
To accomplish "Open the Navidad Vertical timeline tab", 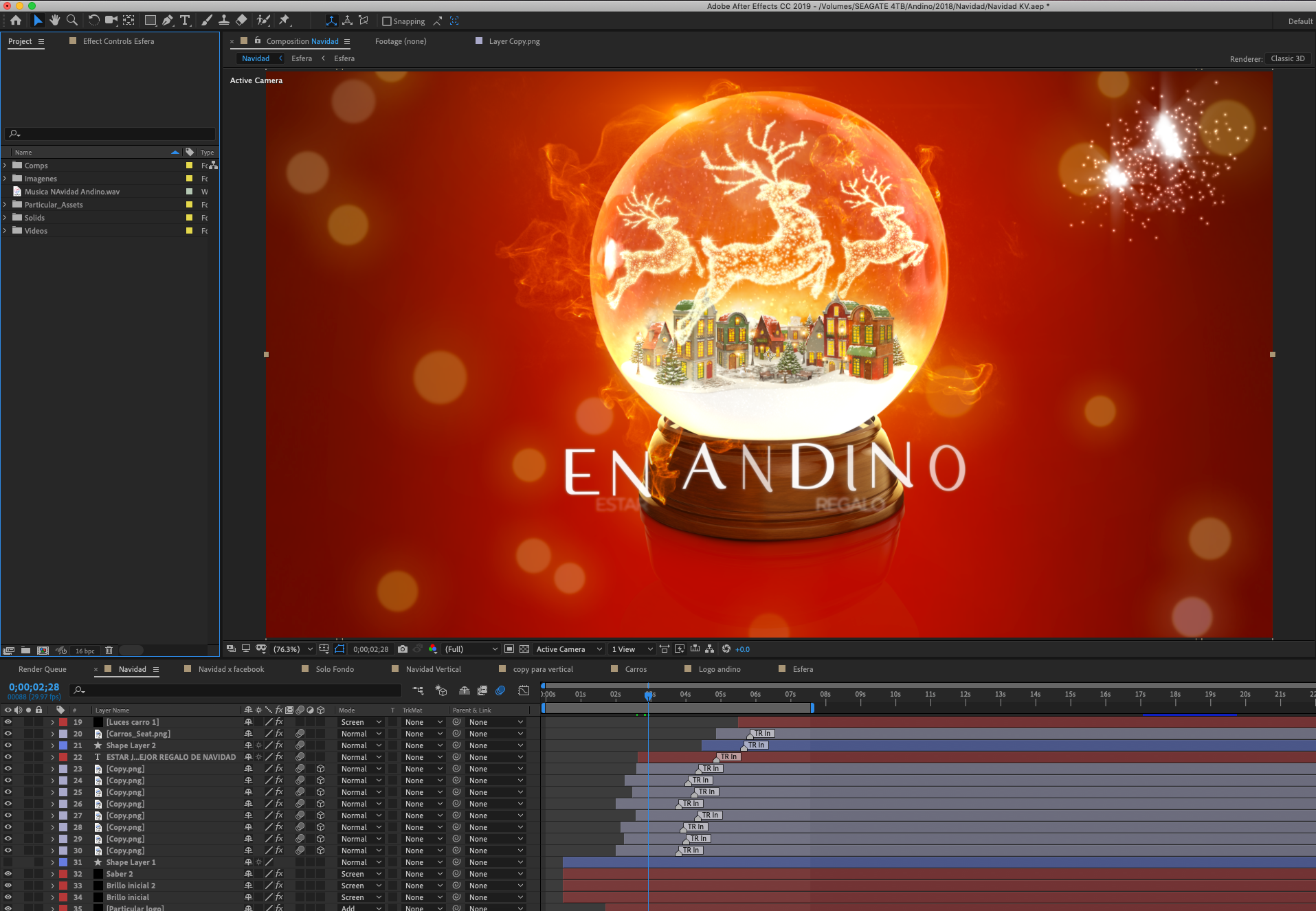I will pyautogui.click(x=434, y=669).
